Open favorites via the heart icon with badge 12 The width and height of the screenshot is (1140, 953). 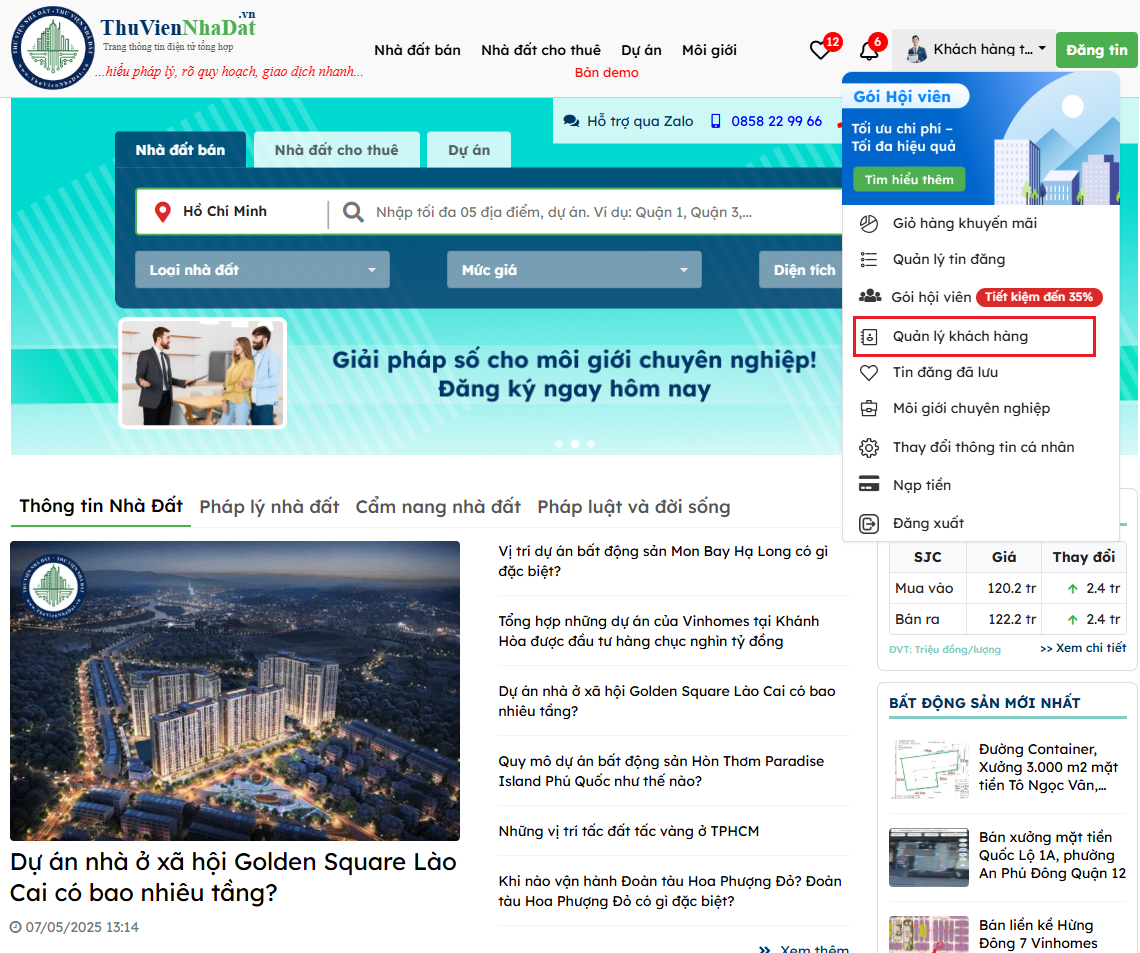(x=820, y=48)
